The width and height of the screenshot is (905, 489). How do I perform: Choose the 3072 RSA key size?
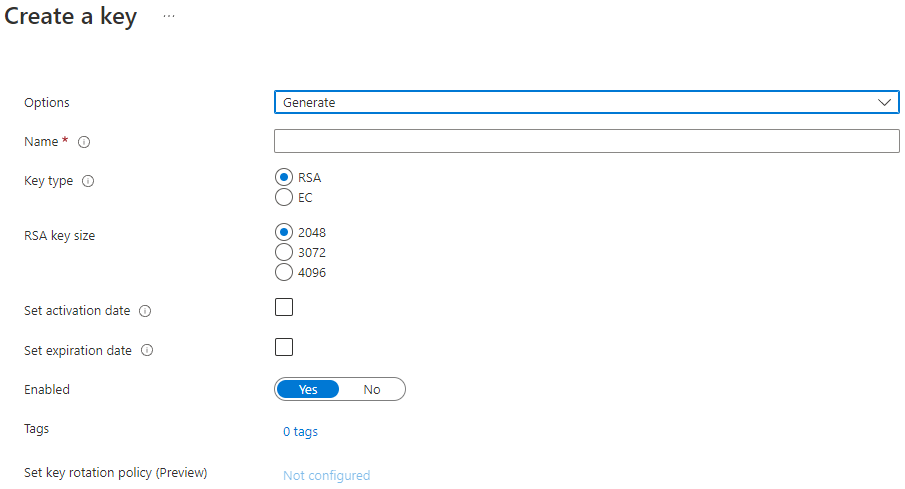283,252
